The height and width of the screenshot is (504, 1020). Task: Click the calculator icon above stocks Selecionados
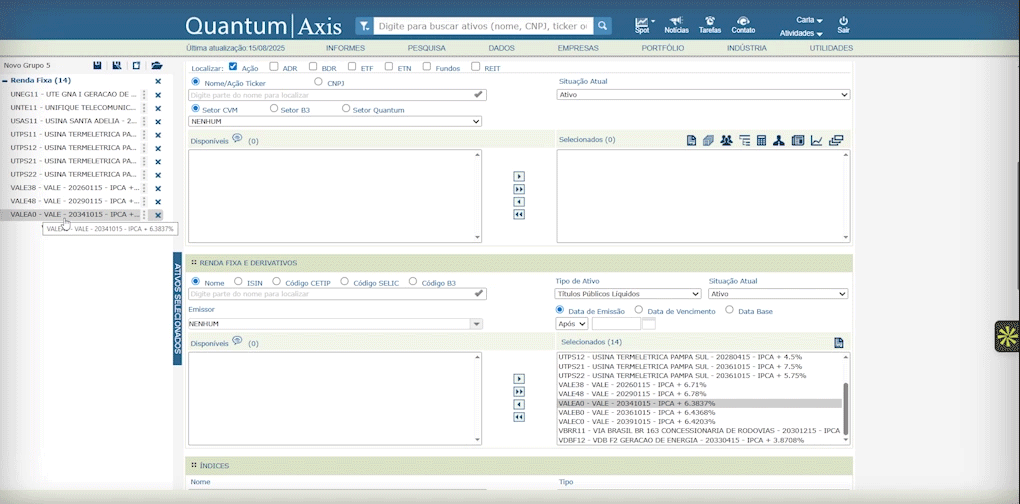click(x=761, y=140)
